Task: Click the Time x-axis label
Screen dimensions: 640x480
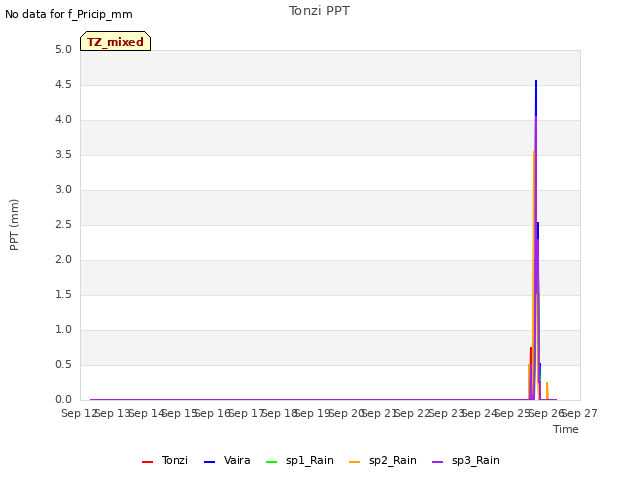Action: [x=566, y=429]
